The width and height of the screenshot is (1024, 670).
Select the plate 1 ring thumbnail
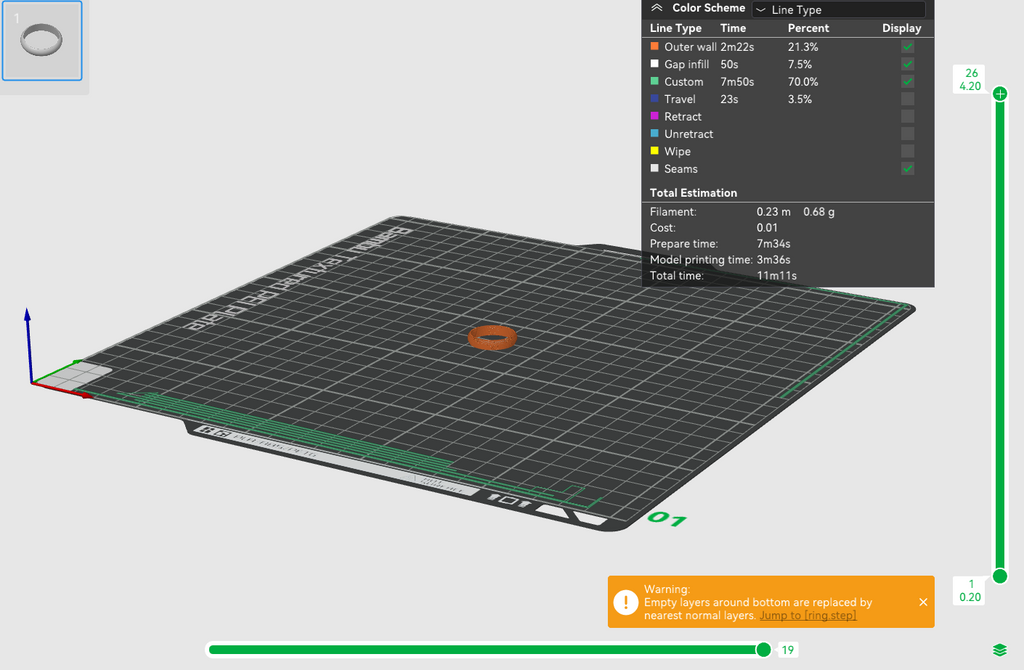pyautogui.click(x=42, y=40)
